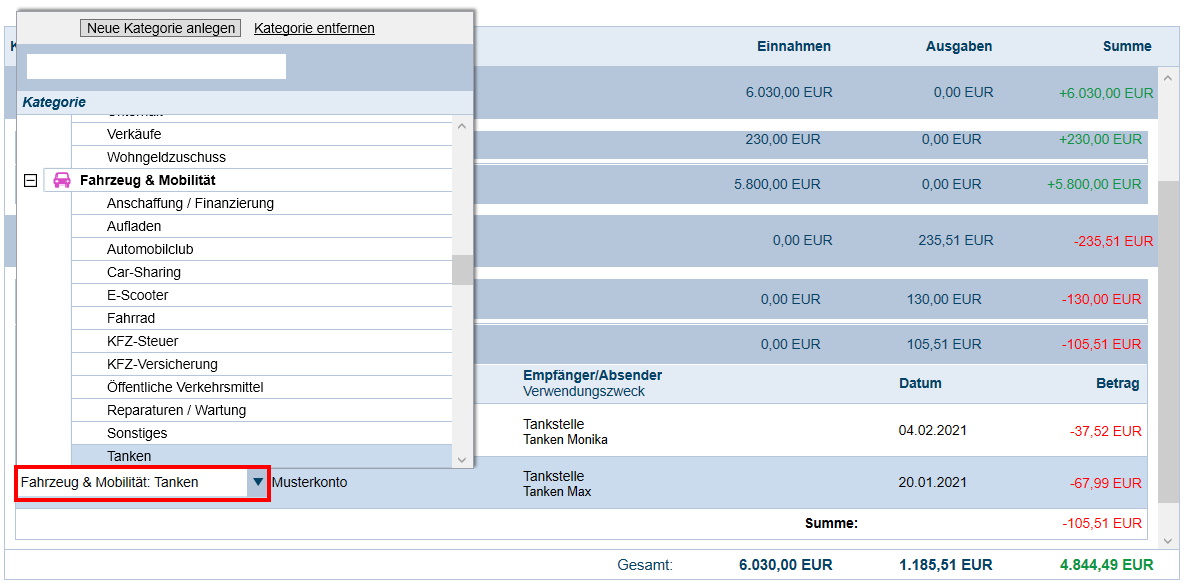This screenshot has width=1184, height=583.
Task: Select Anschaffung / Finanzierung category
Action: tap(262, 203)
